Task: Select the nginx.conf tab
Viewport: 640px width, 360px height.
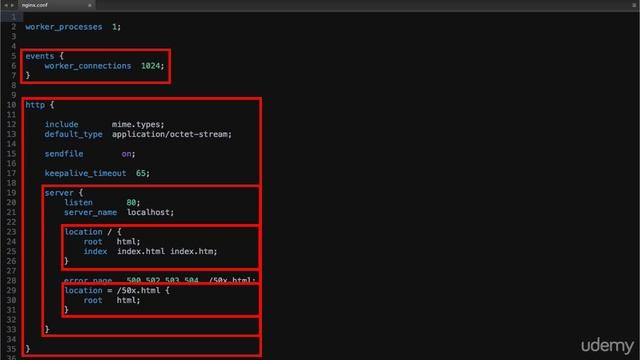Action: coord(56,5)
